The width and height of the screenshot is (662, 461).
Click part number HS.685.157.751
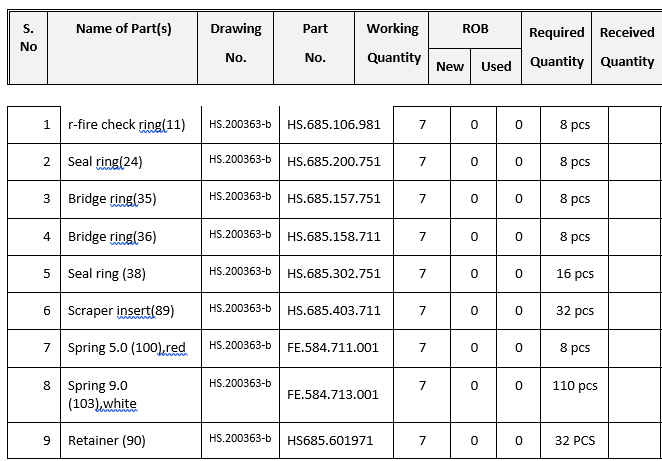pyautogui.click(x=333, y=199)
